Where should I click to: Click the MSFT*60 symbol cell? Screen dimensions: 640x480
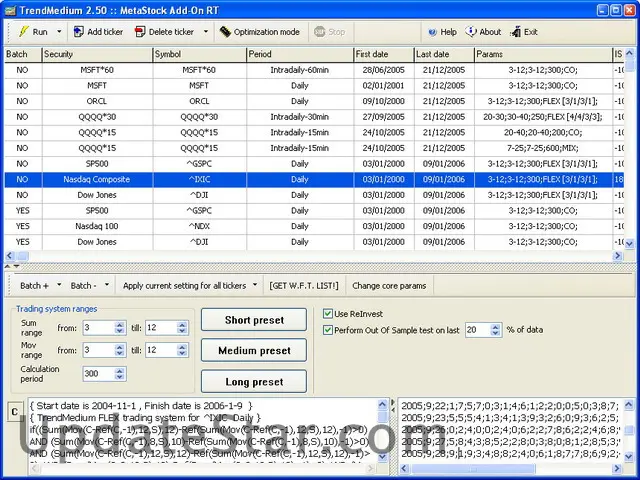coord(199,70)
